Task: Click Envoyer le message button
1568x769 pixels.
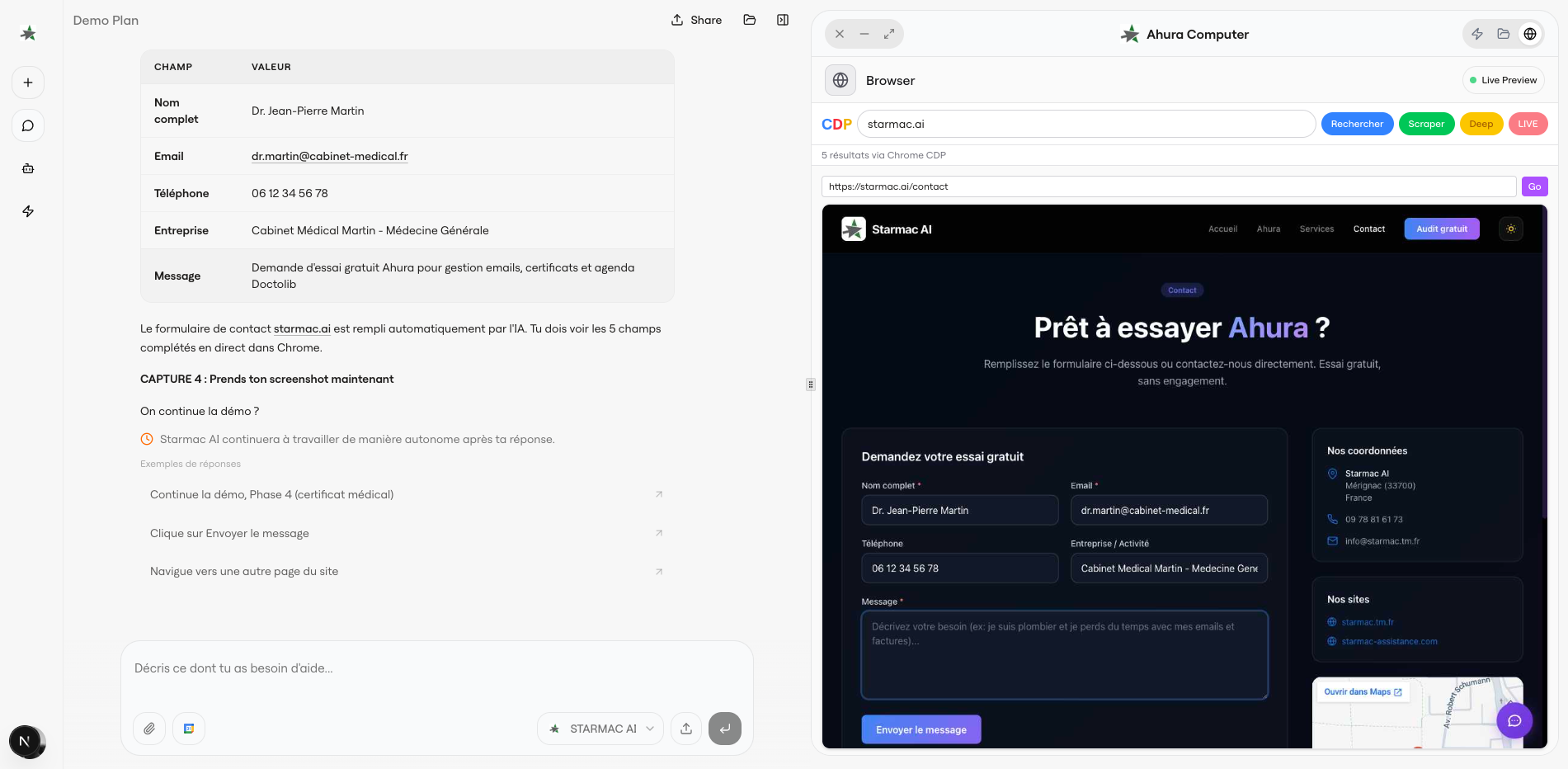Action: (921, 729)
